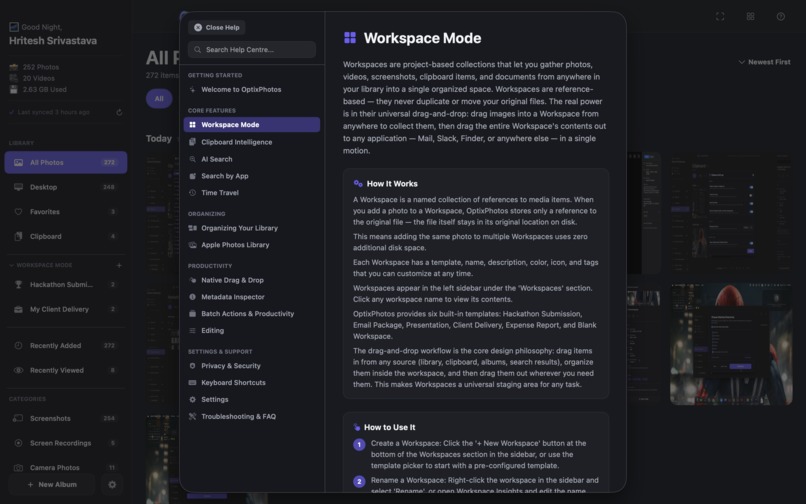Open Batch Actions & Productivity topic
Viewport: 806px width, 504px height.
coord(252,314)
